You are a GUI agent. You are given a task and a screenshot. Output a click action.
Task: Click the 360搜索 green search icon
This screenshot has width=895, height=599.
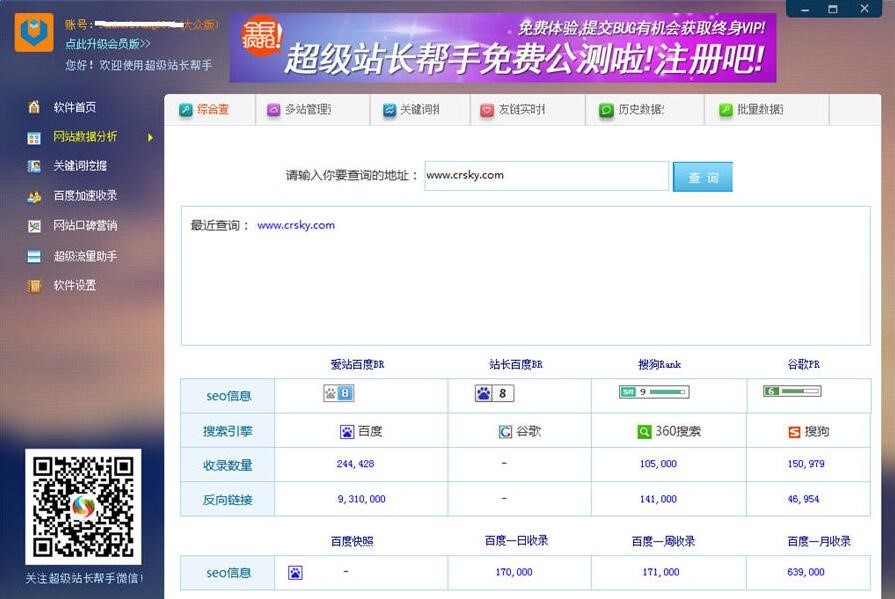pos(645,432)
